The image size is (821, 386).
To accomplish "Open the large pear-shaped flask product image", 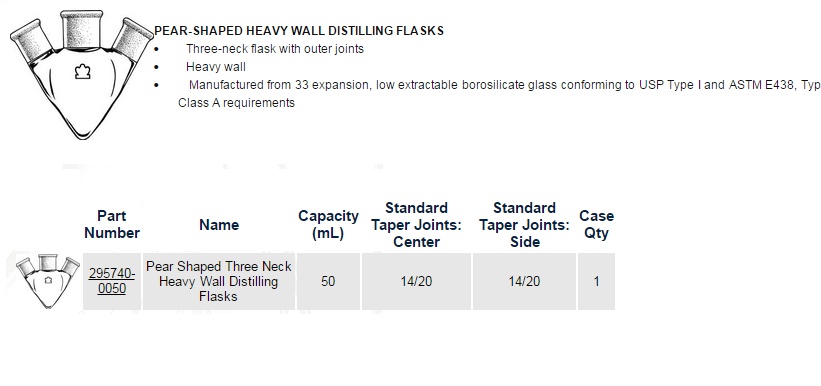I will 81,74.
